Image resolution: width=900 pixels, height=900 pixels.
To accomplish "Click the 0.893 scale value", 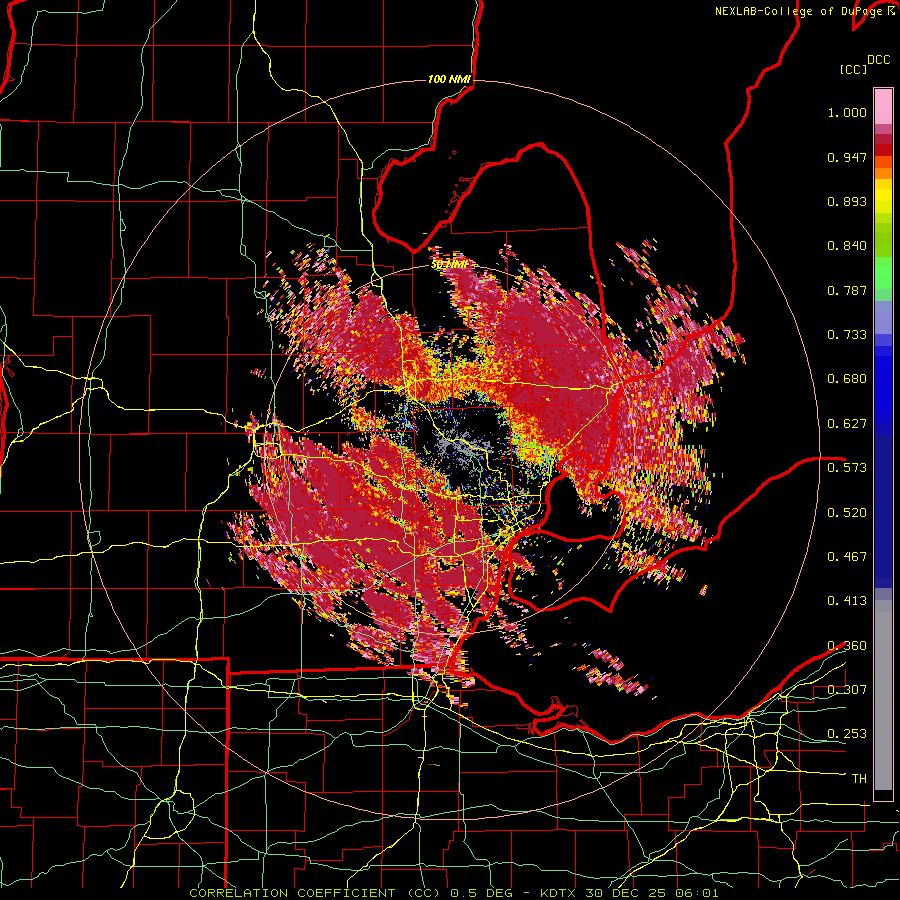I will [847, 201].
